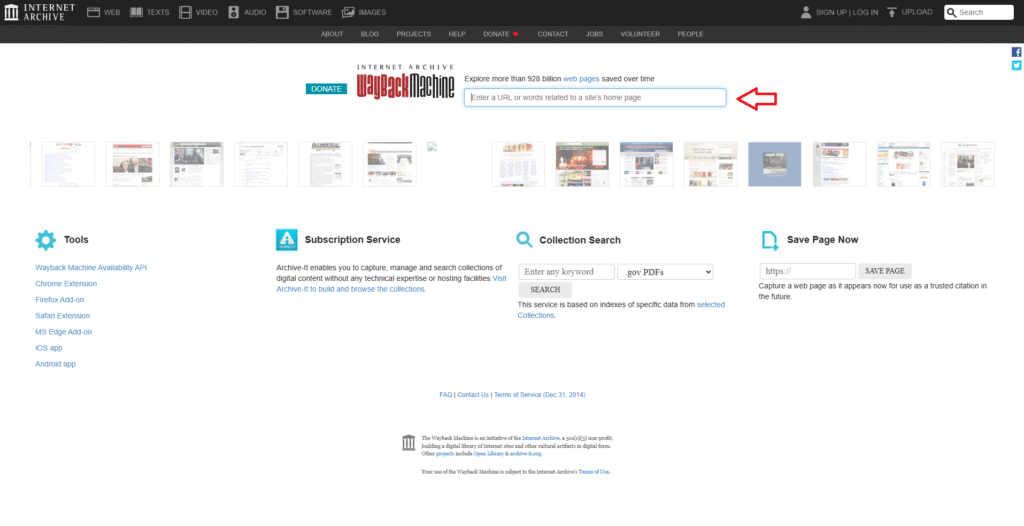The image size is (1024, 526).
Task: Open the Software floppy disk icon
Action: pos(282,12)
